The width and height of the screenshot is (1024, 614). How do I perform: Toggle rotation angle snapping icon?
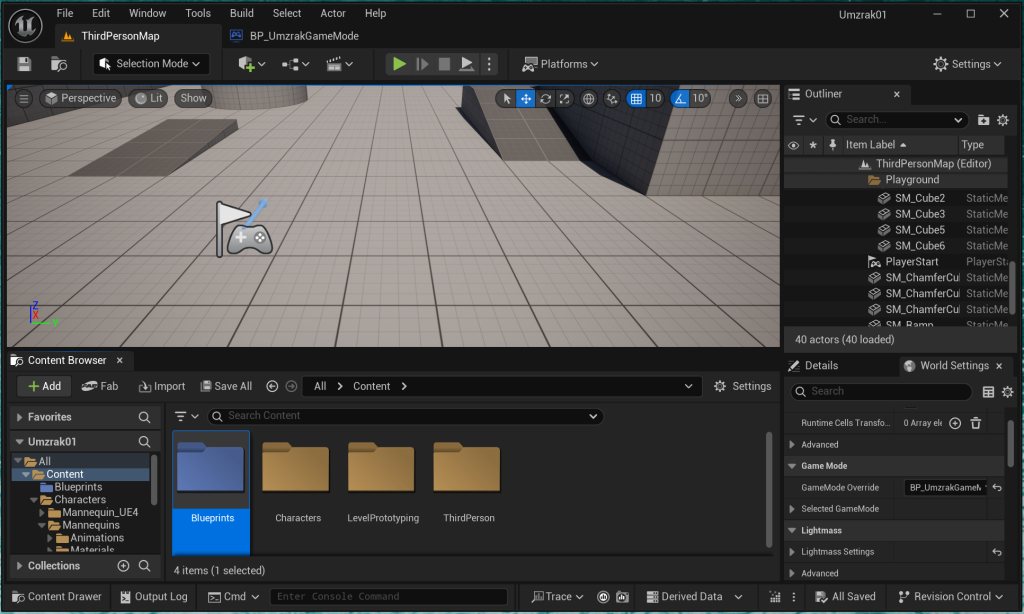click(x=680, y=98)
